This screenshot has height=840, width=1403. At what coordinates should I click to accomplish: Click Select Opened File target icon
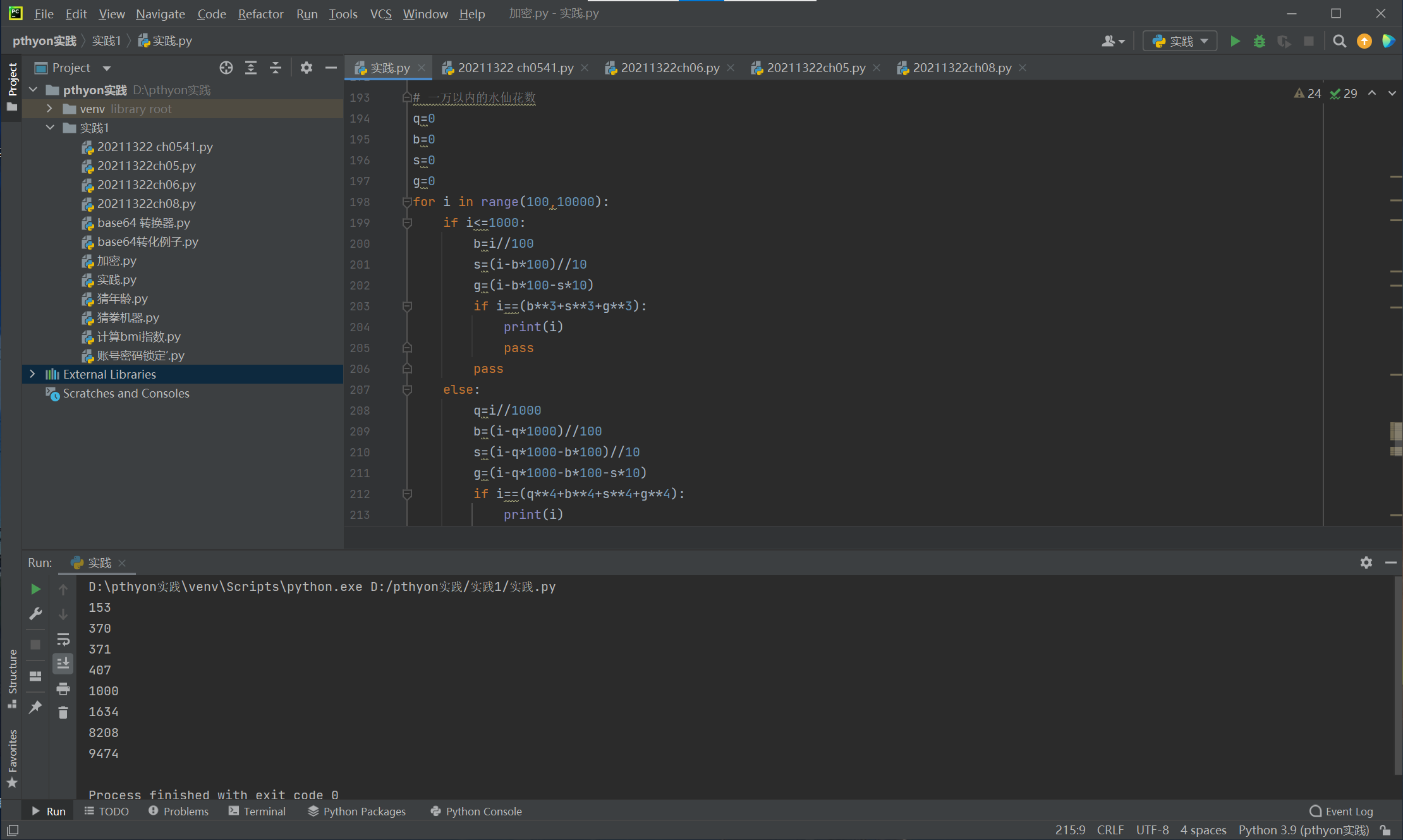226,68
